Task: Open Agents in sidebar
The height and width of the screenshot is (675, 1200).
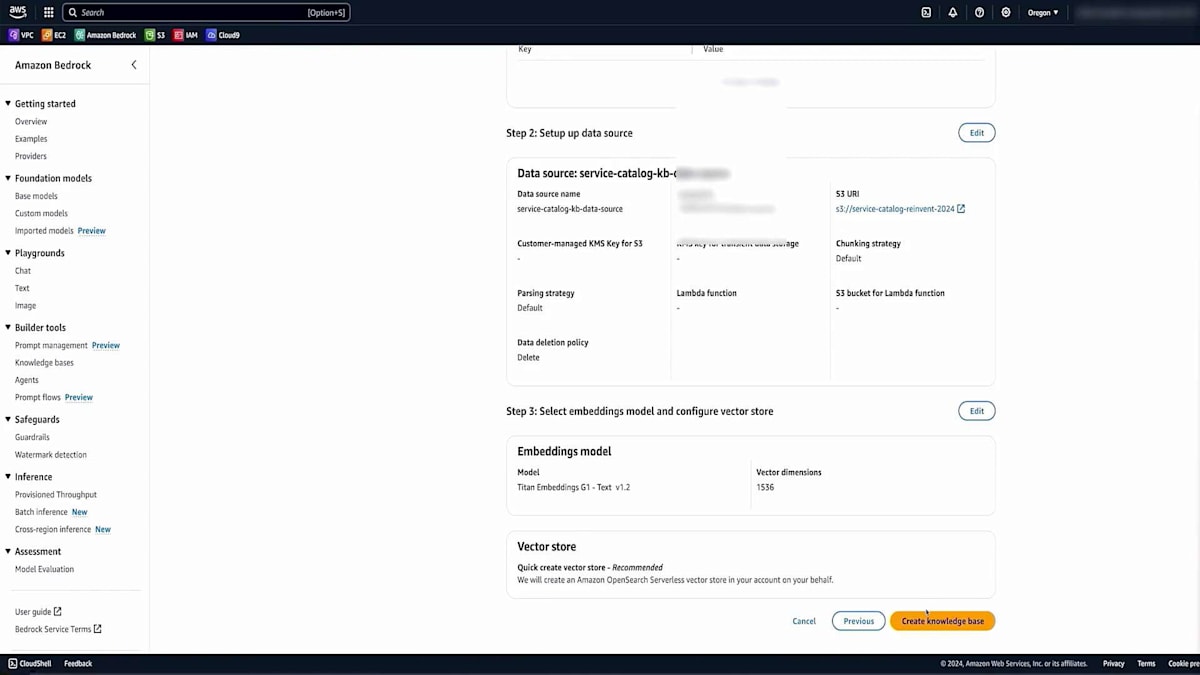Action: point(27,380)
